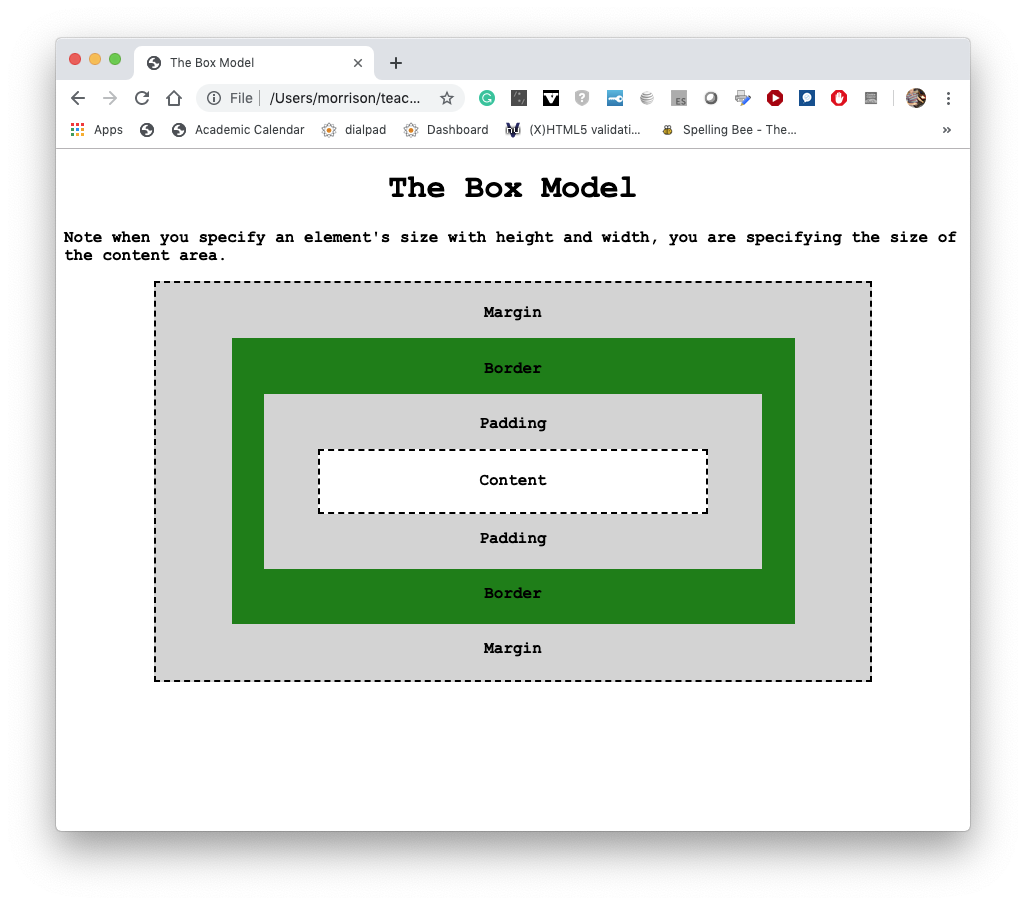Bookmark this page with the star
The image size is (1026, 905).
tap(447, 98)
